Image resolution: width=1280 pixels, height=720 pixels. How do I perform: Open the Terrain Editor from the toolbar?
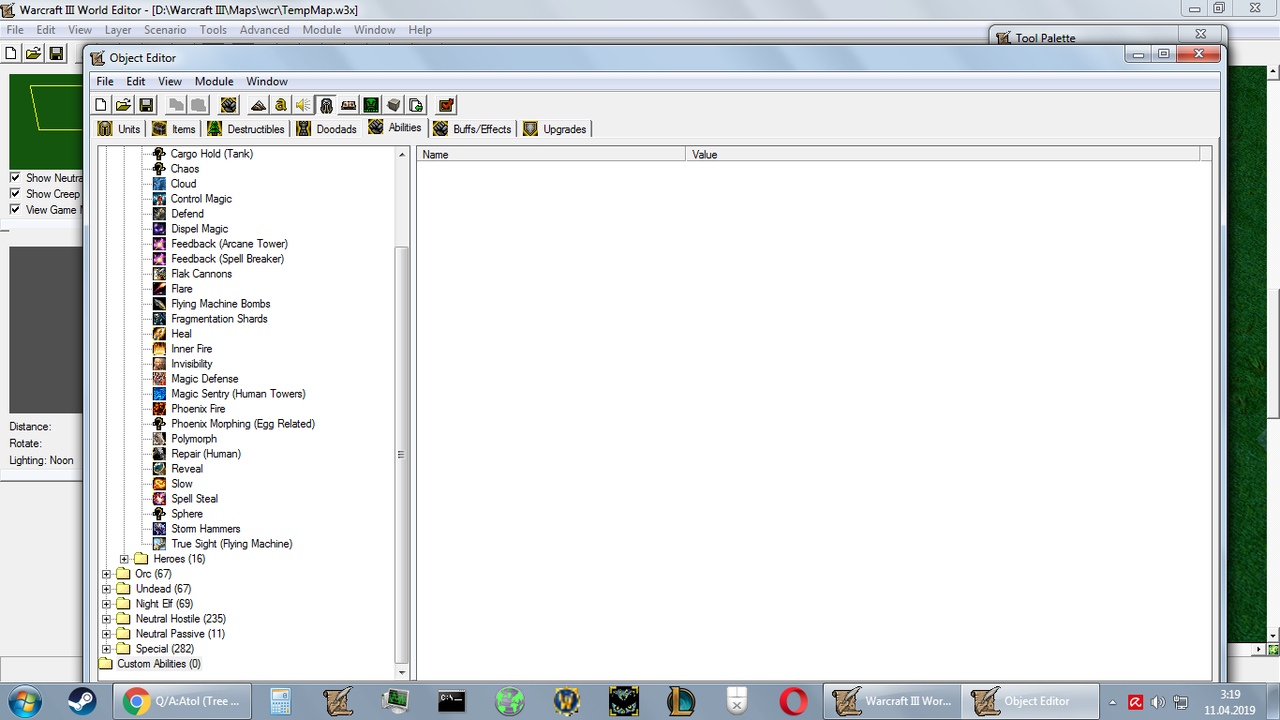258,105
